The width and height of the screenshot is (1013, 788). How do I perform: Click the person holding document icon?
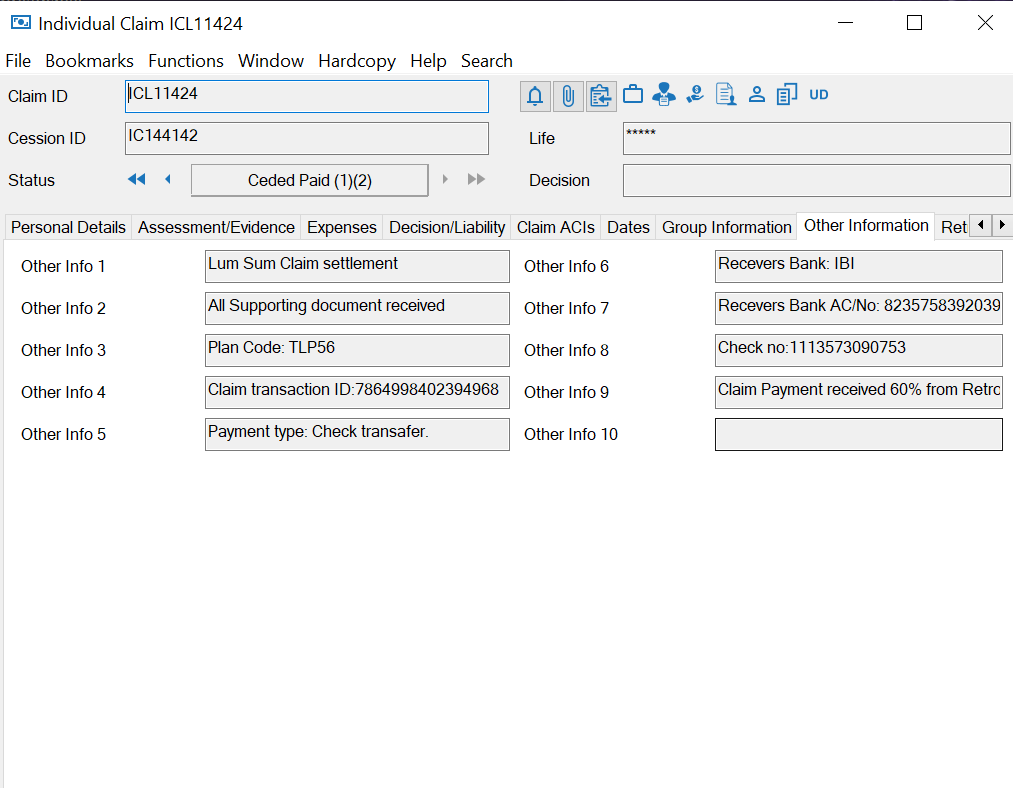coord(663,95)
